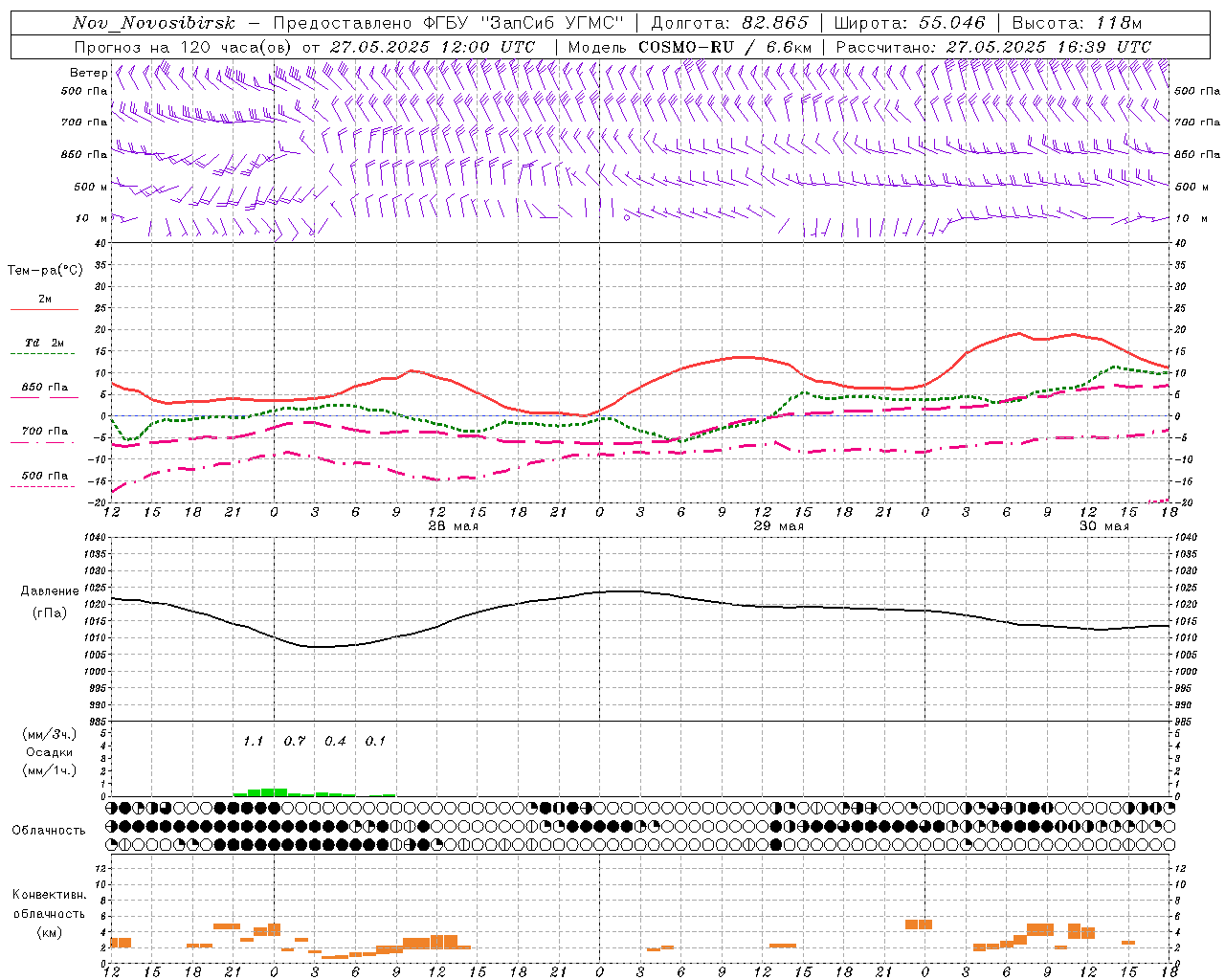Click the right-side 850 гПа wind label
Image resolution: width=1225 pixels, height=980 pixels.
[1197, 154]
